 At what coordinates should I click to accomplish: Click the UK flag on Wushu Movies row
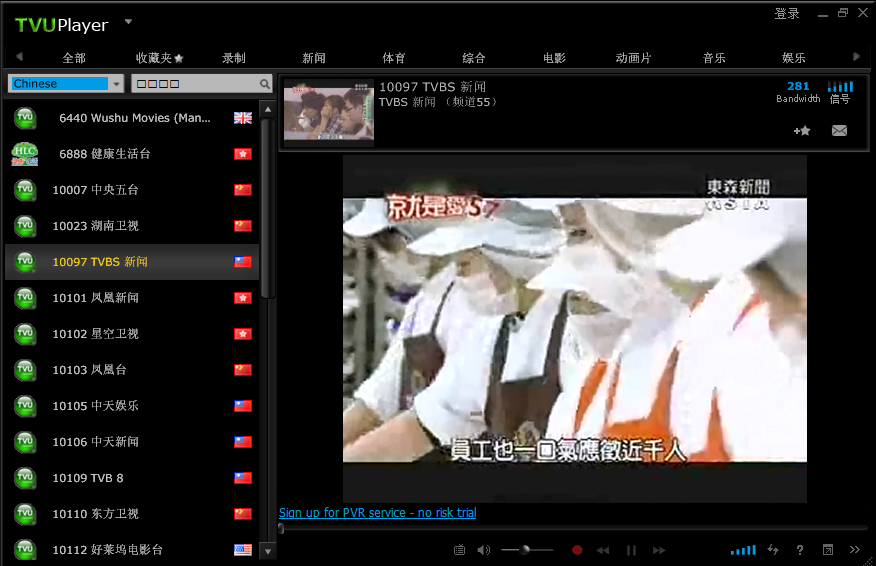click(x=242, y=118)
